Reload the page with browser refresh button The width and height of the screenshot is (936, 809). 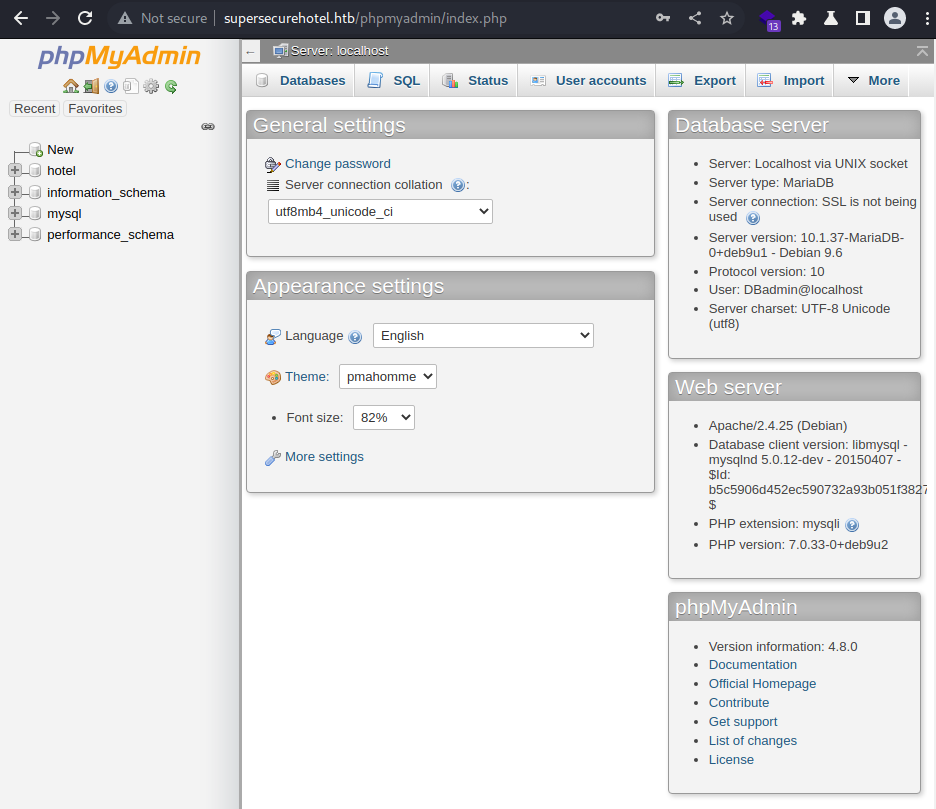[85, 19]
